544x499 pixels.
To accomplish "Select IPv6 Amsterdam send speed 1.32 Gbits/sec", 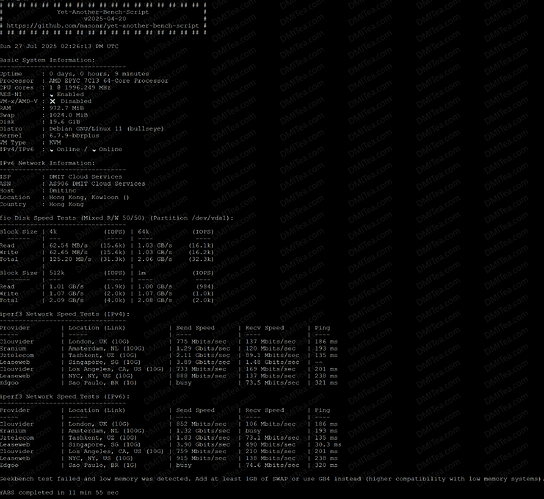I will click(x=203, y=431).
